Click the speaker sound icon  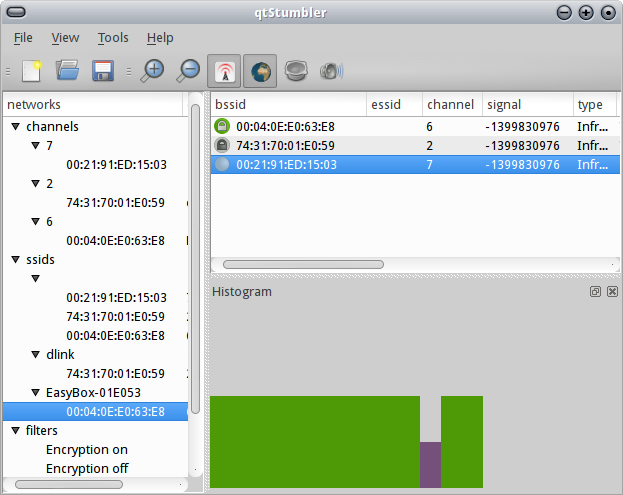(x=331, y=72)
